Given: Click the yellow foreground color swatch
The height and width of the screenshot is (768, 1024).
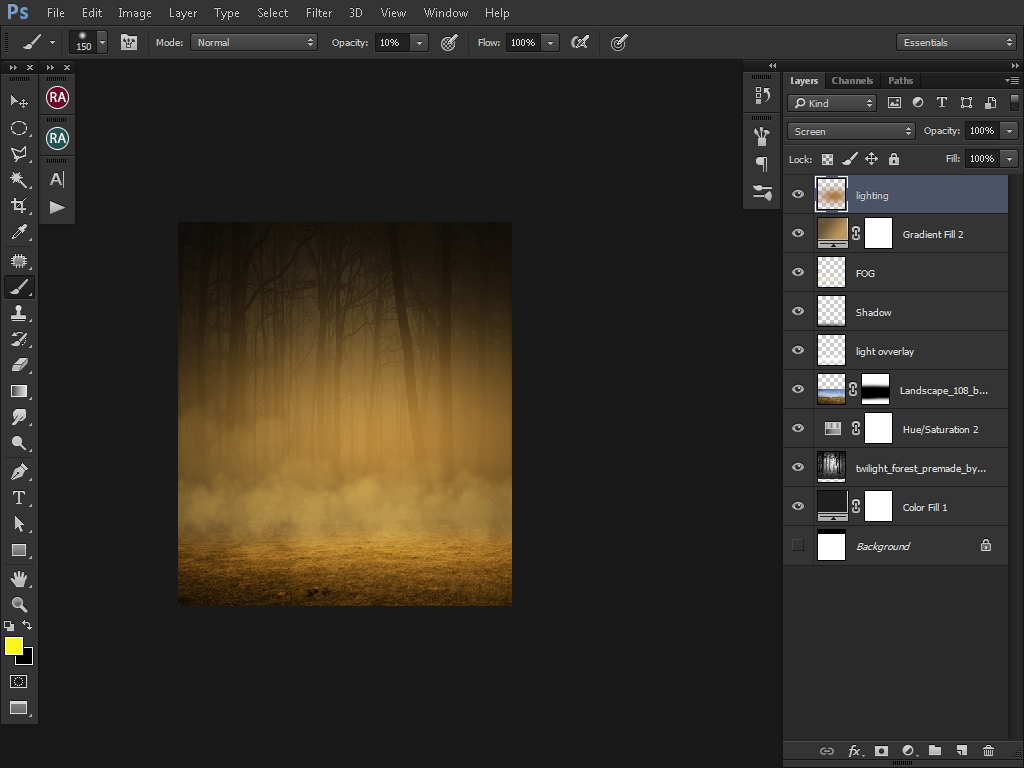Looking at the screenshot, I should click(14, 646).
